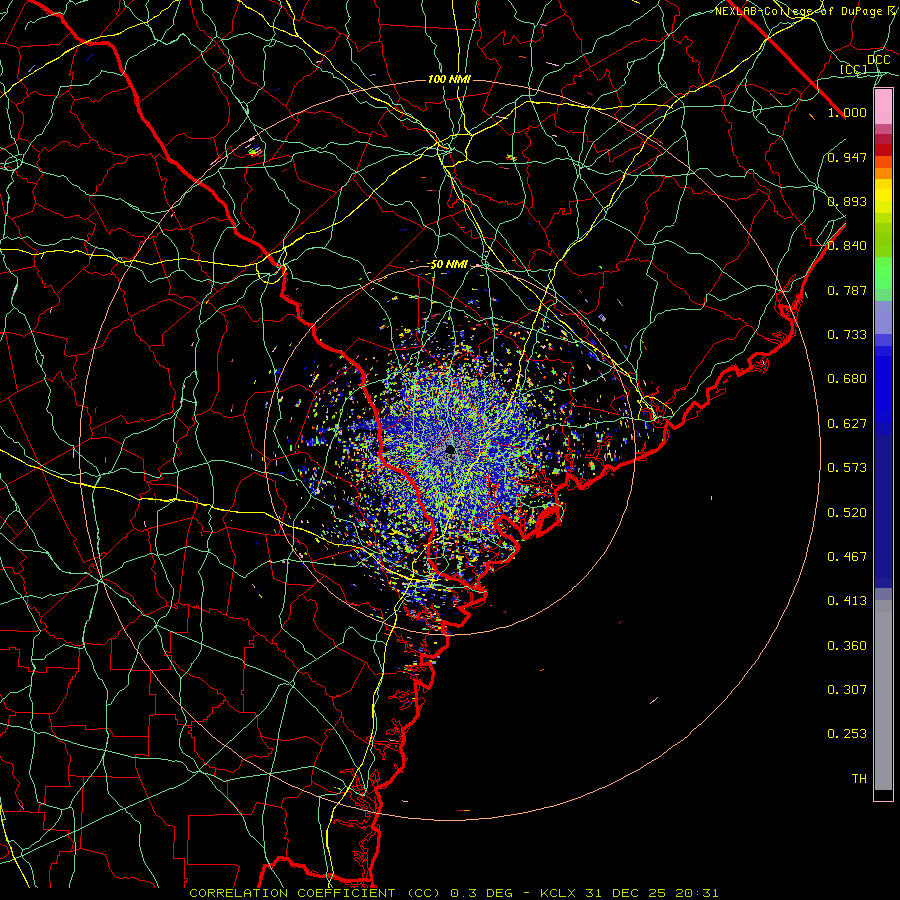Click the gray low-value section of color bar
900x900 pixels.
coord(883,695)
